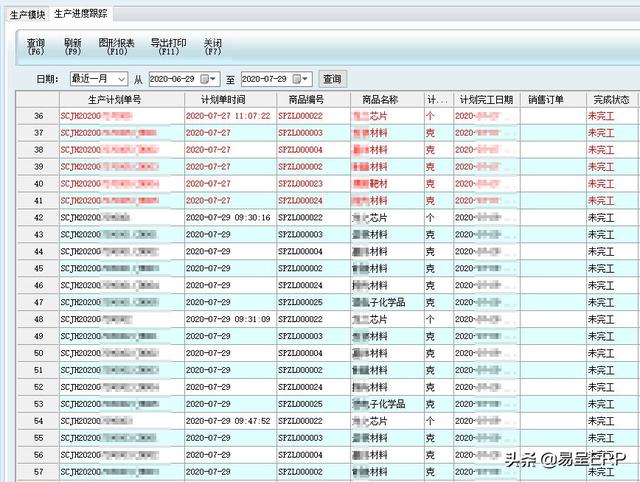Select the 生产进度跟踪 tab
Image resolution: width=640 pixels, height=482 pixels.
click(82, 15)
